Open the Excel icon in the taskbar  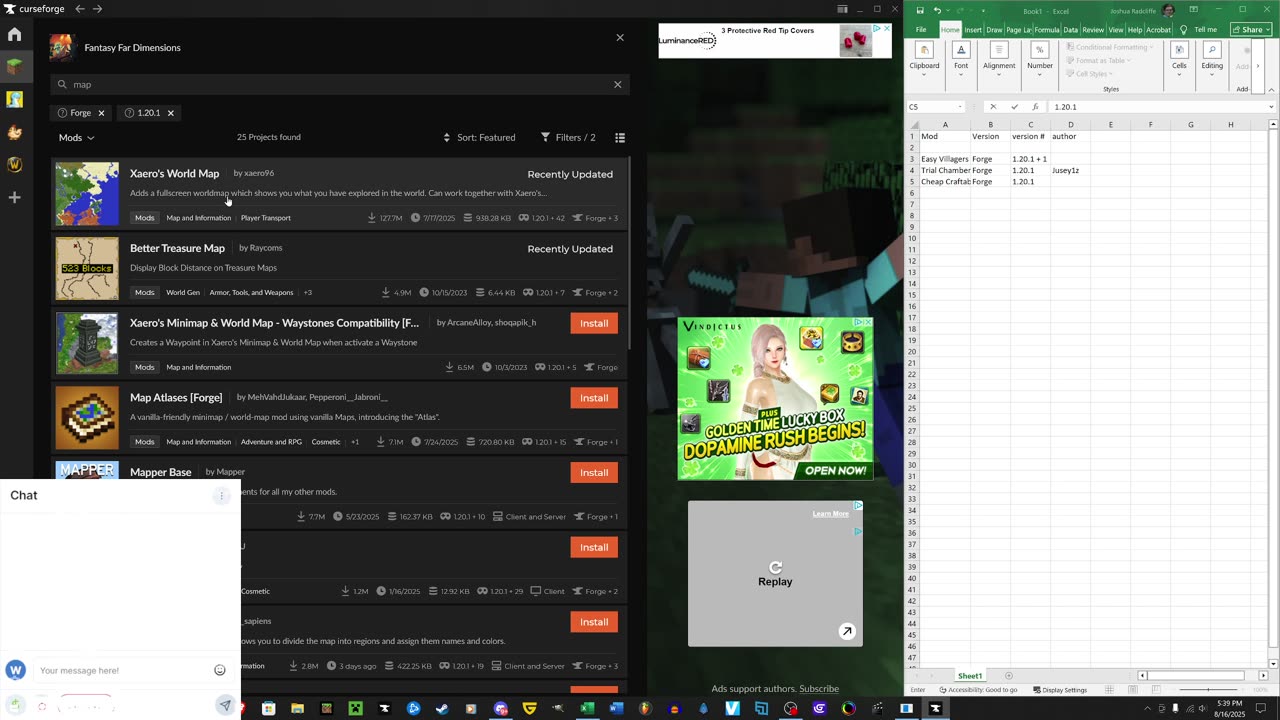point(587,708)
